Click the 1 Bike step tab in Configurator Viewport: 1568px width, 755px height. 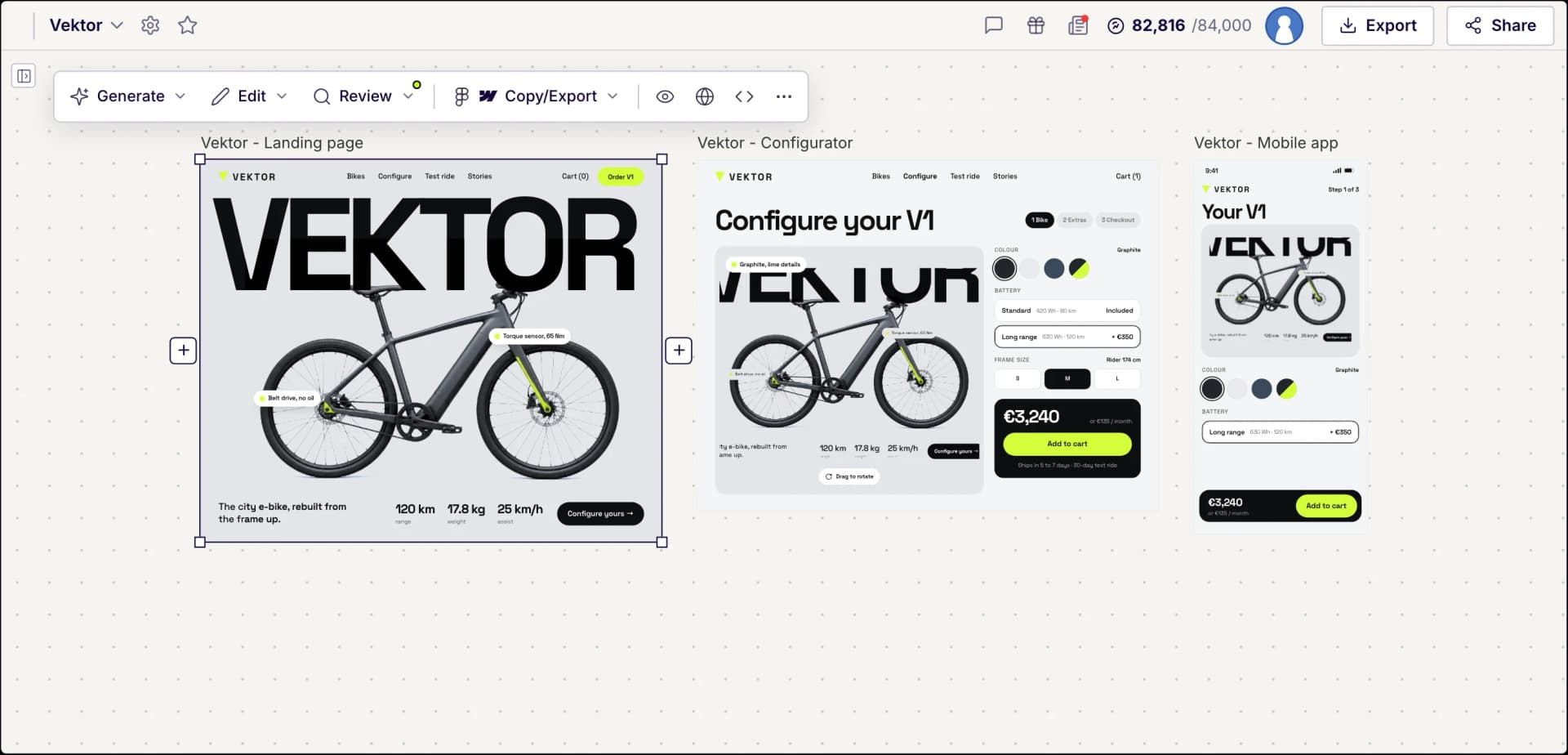click(1039, 220)
